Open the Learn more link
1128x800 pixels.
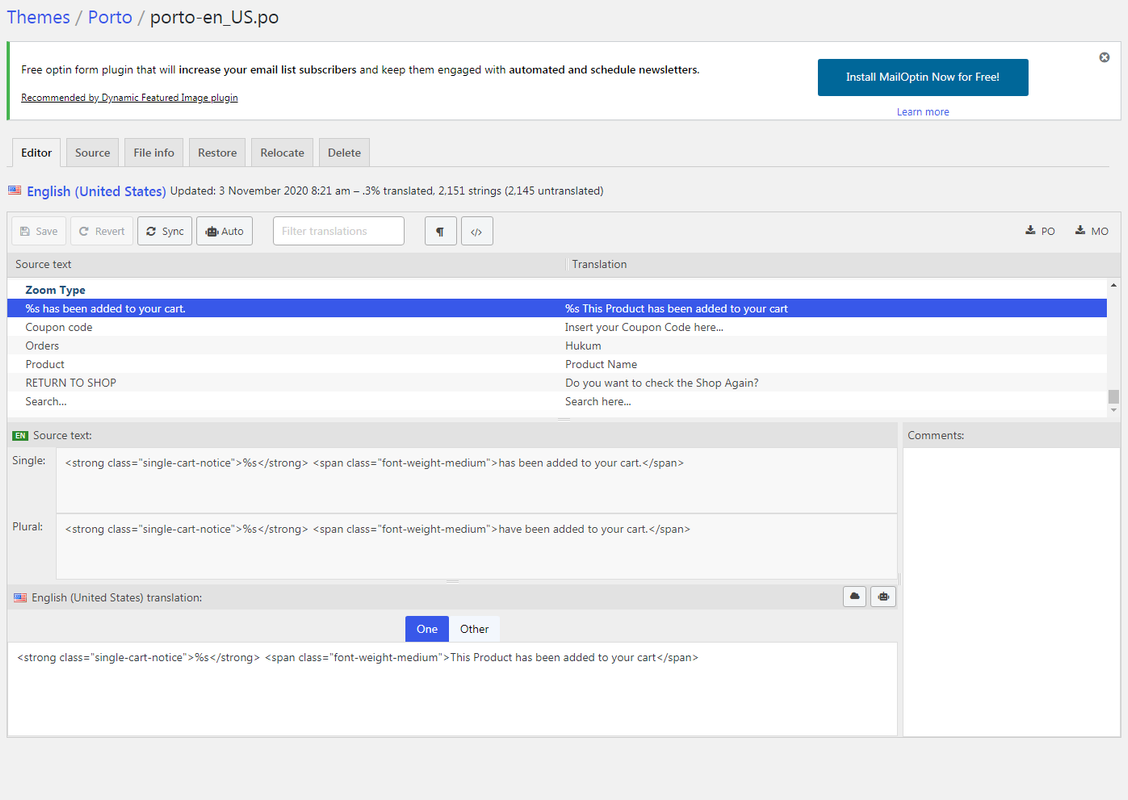tap(923, 112)
